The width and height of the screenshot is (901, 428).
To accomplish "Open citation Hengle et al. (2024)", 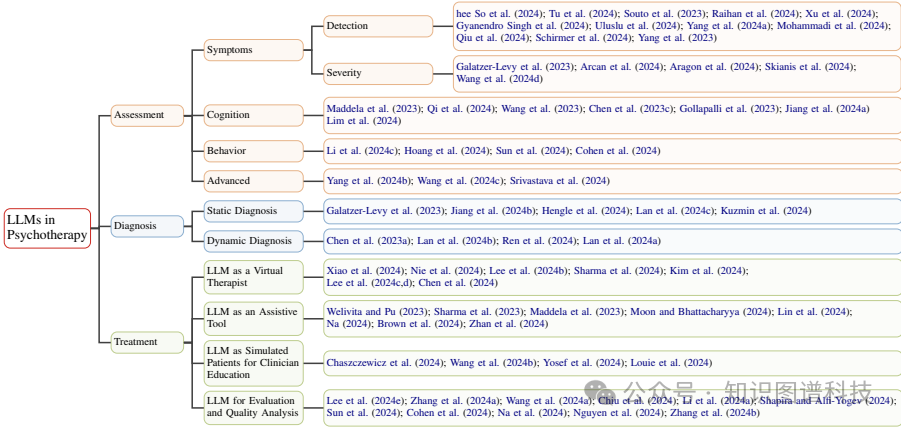I will tap(586, 211).
